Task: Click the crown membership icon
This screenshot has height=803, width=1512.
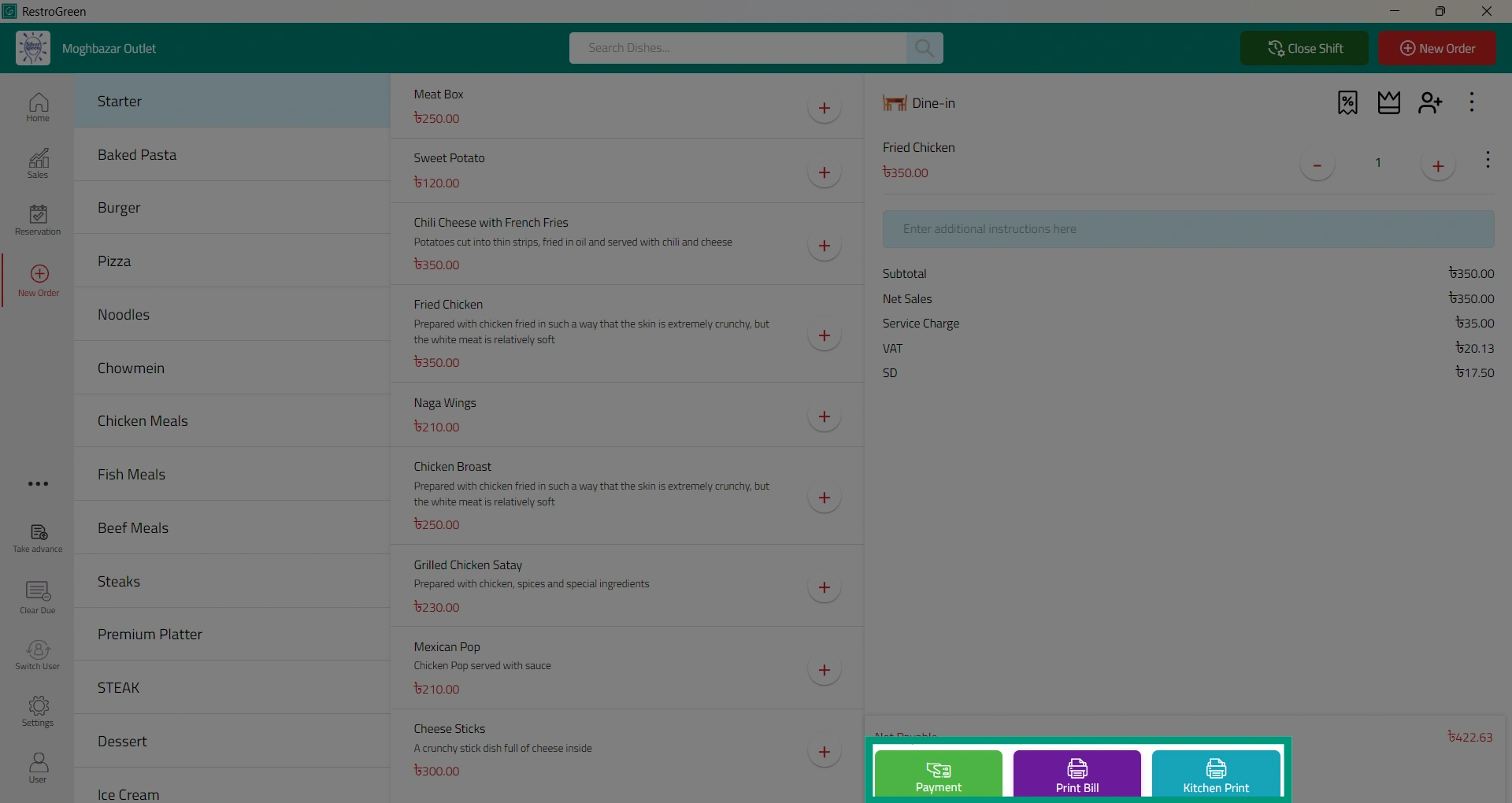Action: (x=1389, y=102)
